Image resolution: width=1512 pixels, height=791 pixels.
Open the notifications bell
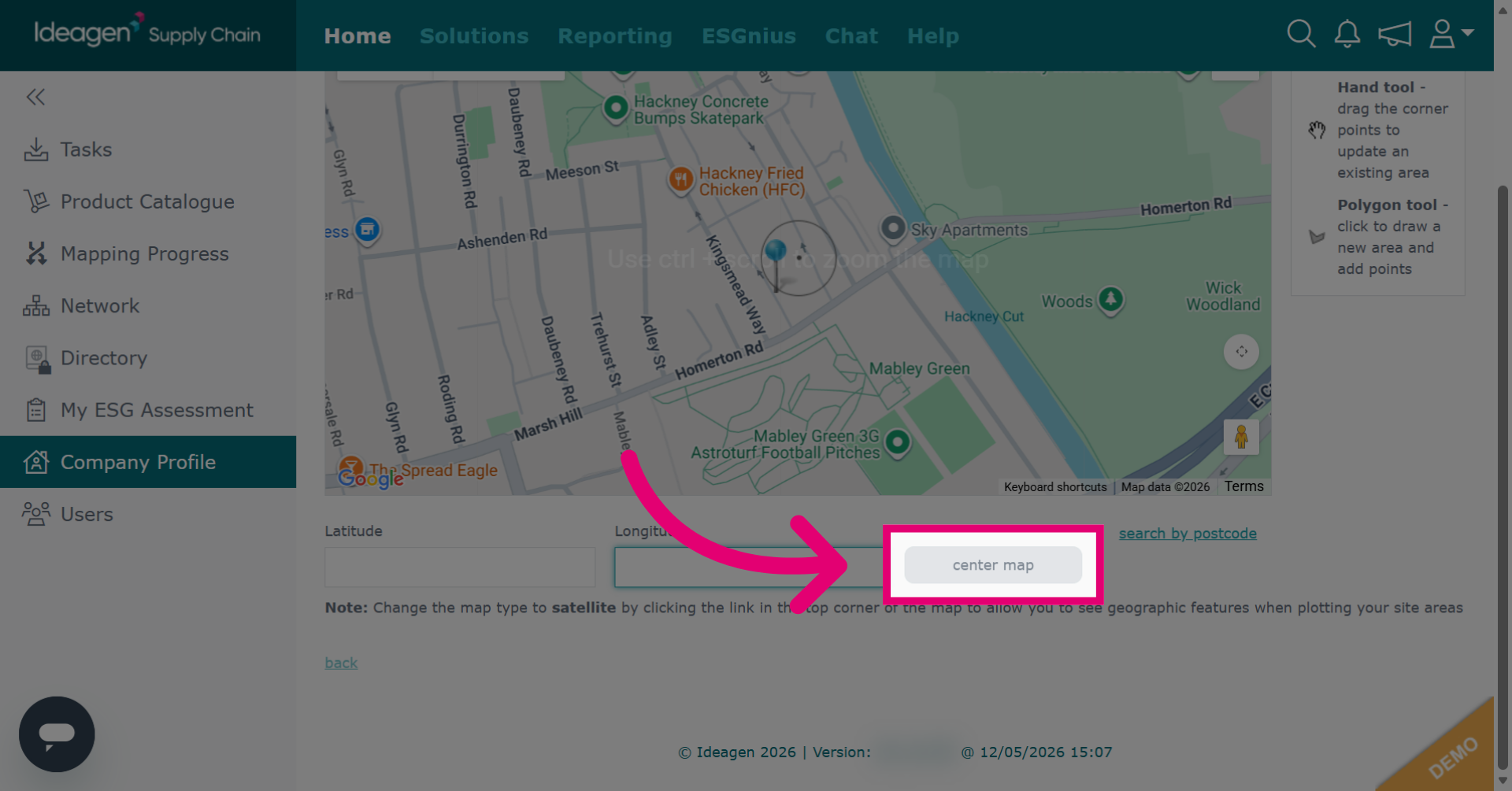click(x=1347, y=34)
